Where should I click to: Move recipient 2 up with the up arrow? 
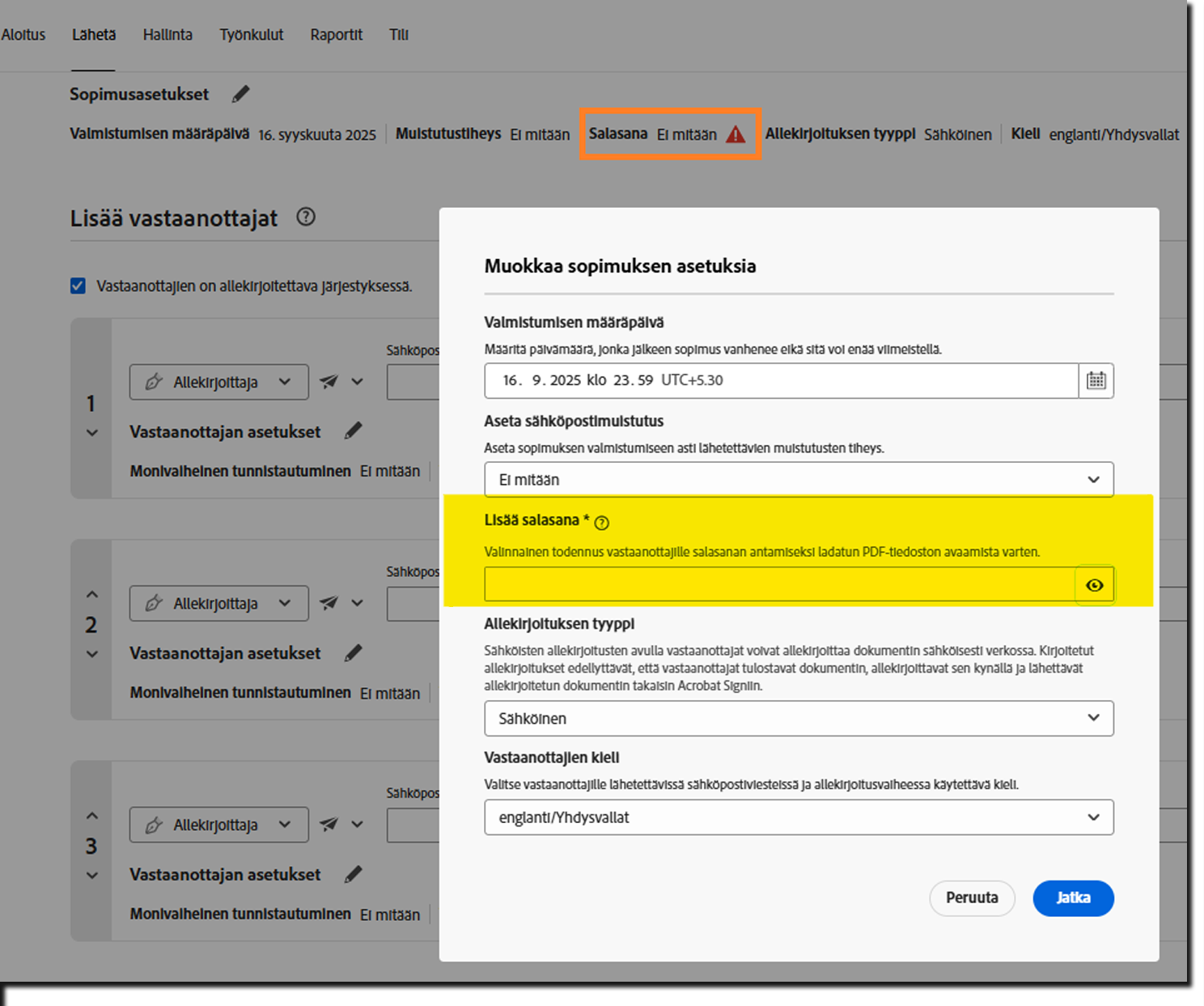click(x=90, y=593)
